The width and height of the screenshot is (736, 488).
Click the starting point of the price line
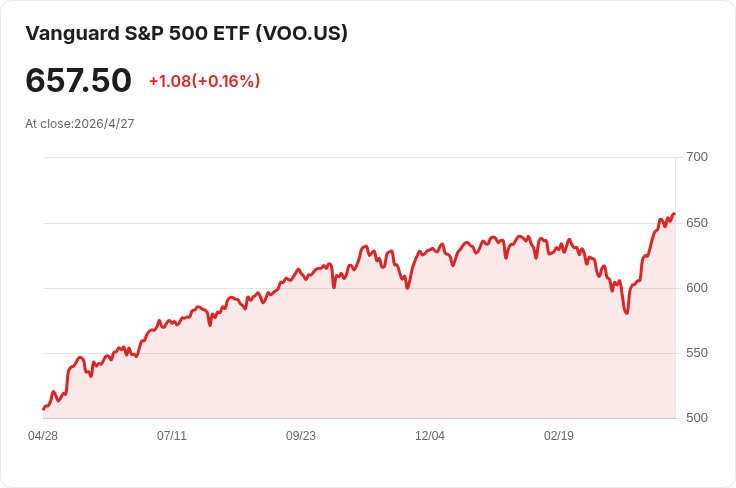pos(44,408)
